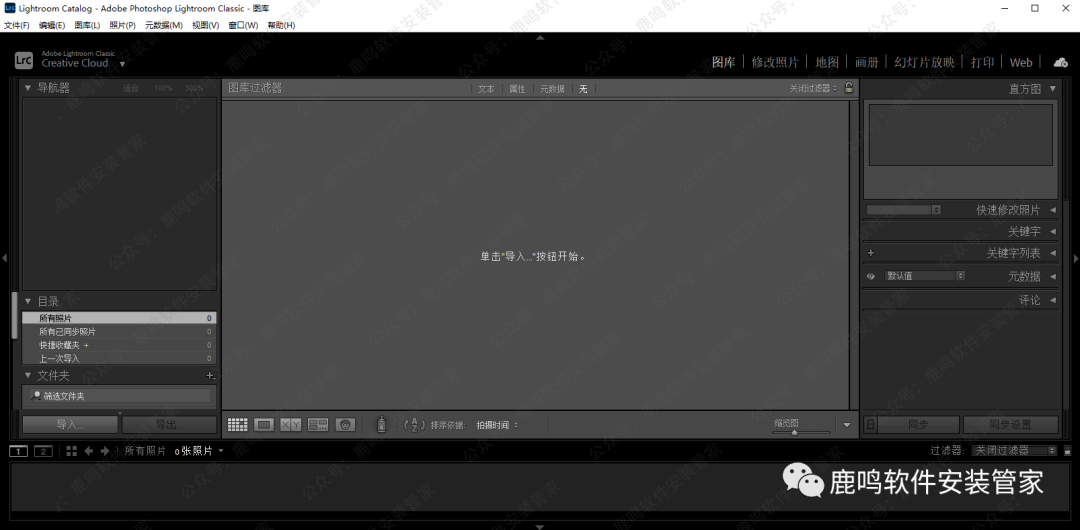Expand the 关键字列表 panel

(1052, 253)
